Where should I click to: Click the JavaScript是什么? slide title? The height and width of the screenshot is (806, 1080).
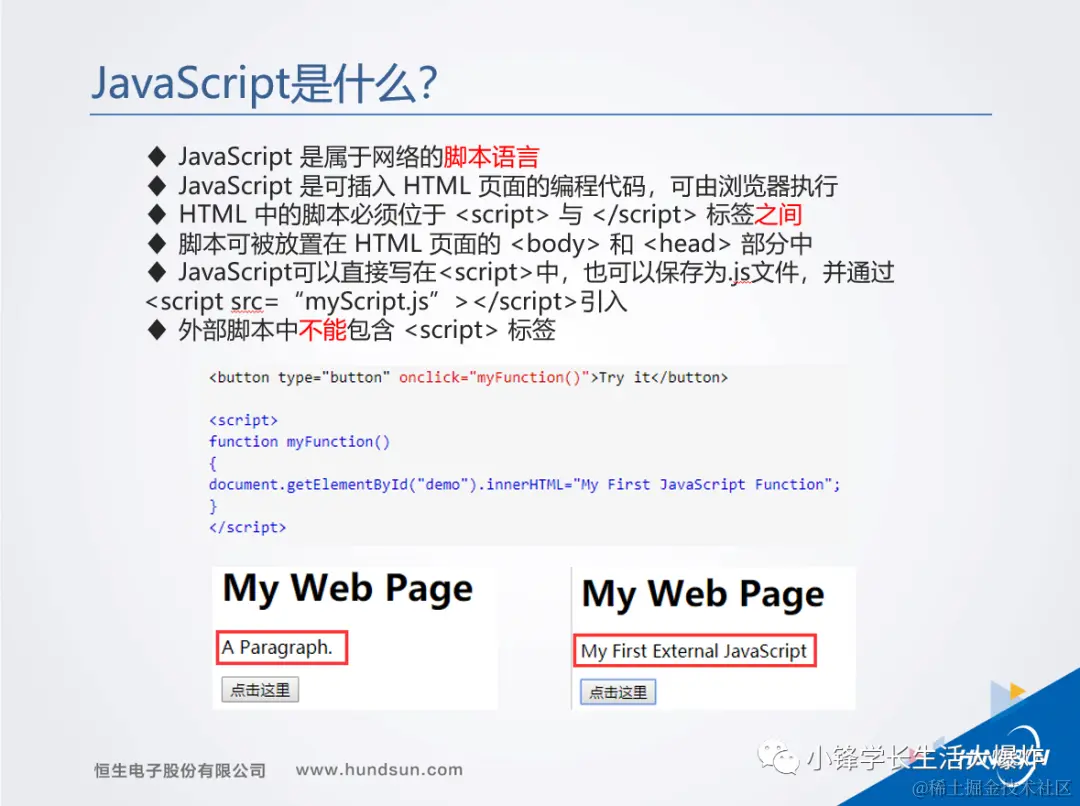point(264,83)
